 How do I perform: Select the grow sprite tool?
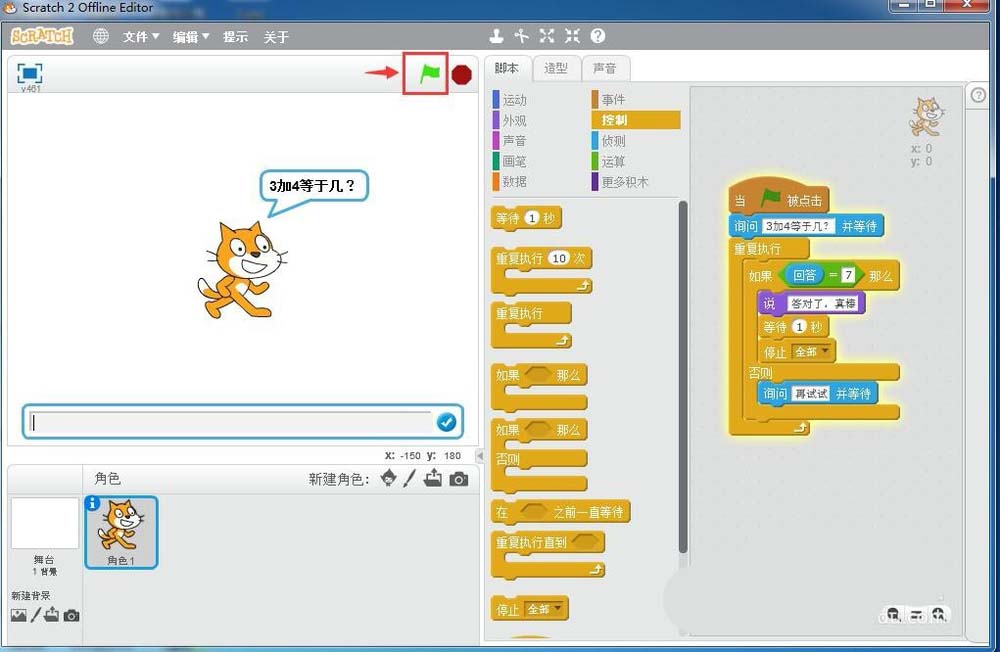point(547,36)
